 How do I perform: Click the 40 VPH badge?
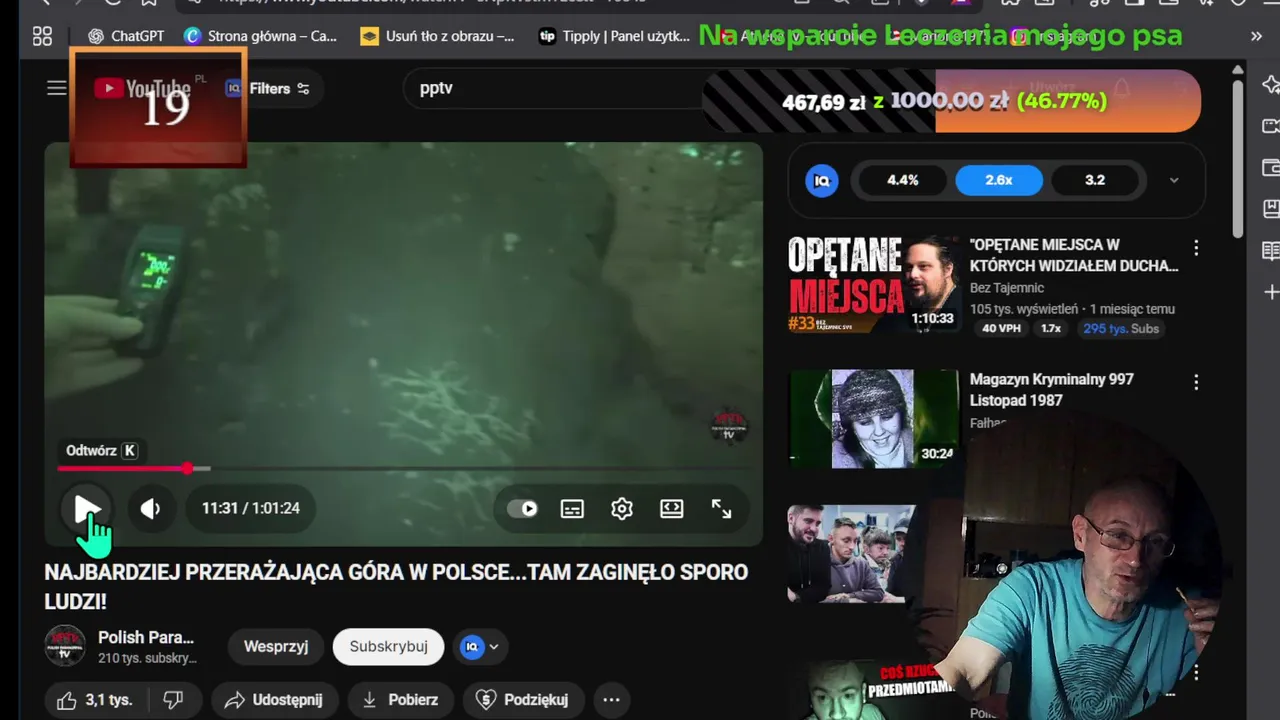pyautogui.click(x=1002, y=329)
